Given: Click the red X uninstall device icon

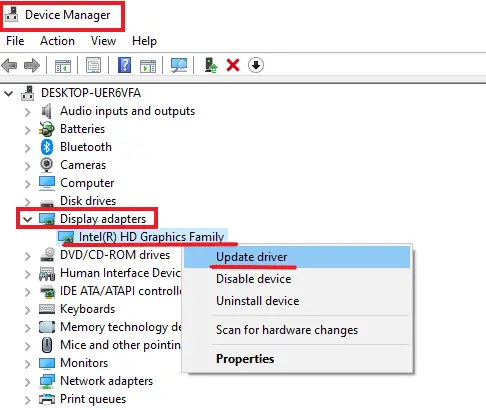Looking at the screenshot, I should pos(233,65).
